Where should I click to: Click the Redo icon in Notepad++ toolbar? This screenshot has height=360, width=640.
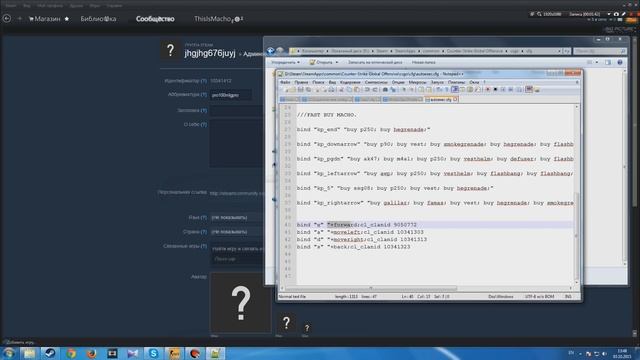(x=375, y=89)
